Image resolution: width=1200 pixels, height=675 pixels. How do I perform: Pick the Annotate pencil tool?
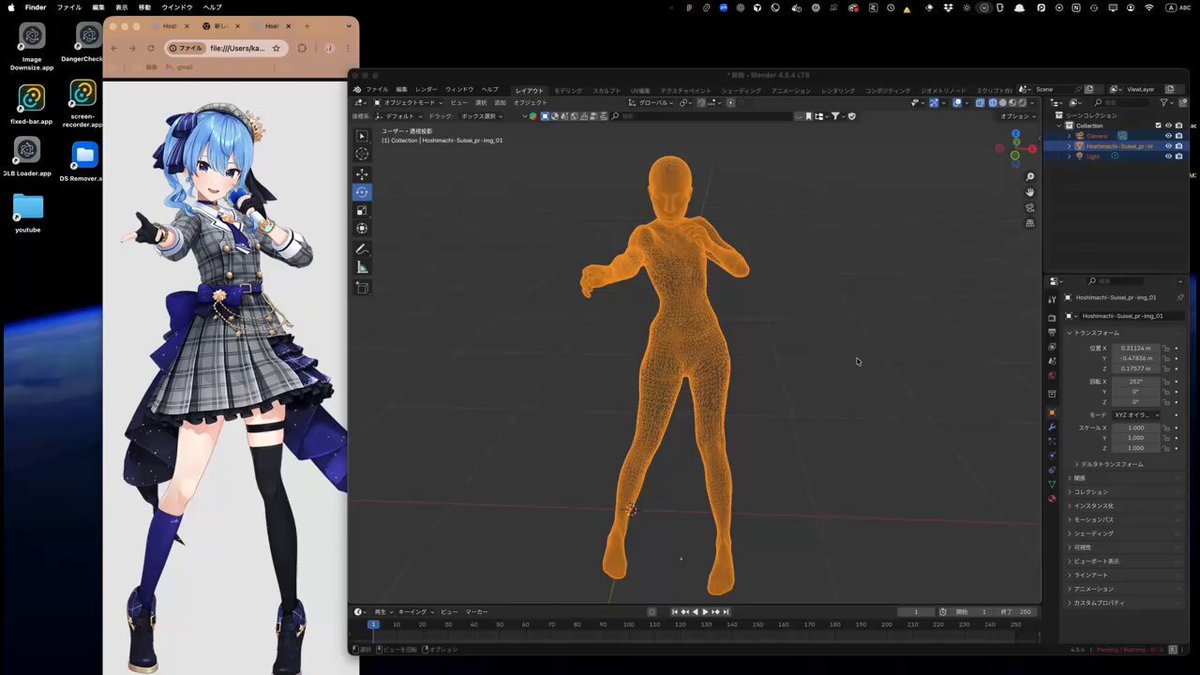click(x=362, y=249)
